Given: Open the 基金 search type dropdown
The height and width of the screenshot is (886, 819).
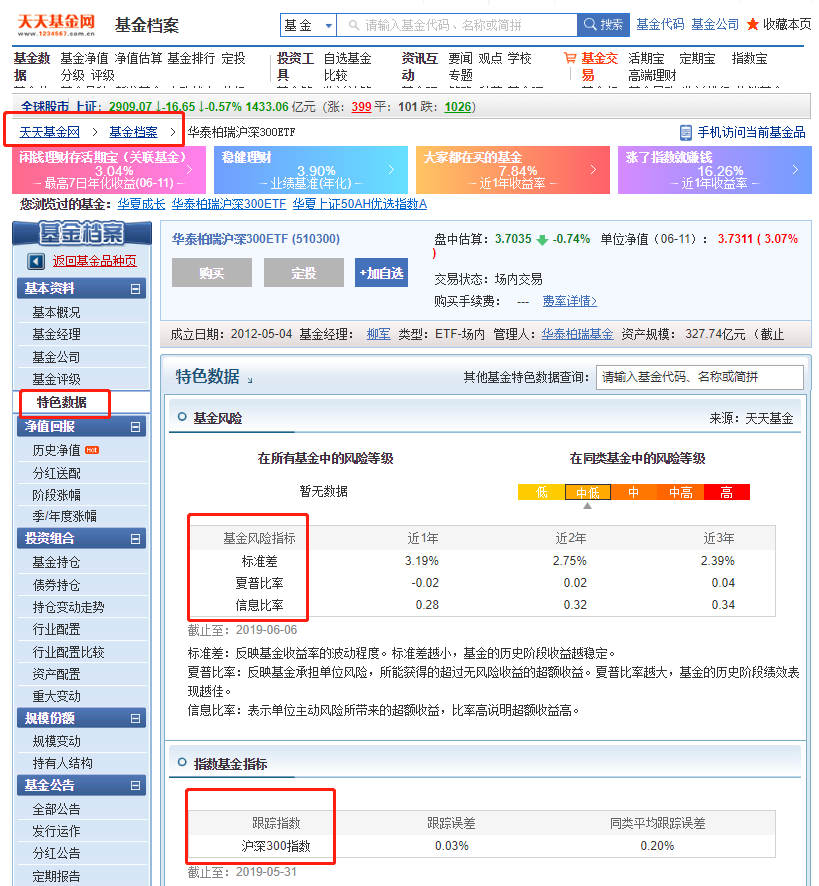Looking at the screenshot, I should (308, 25).
